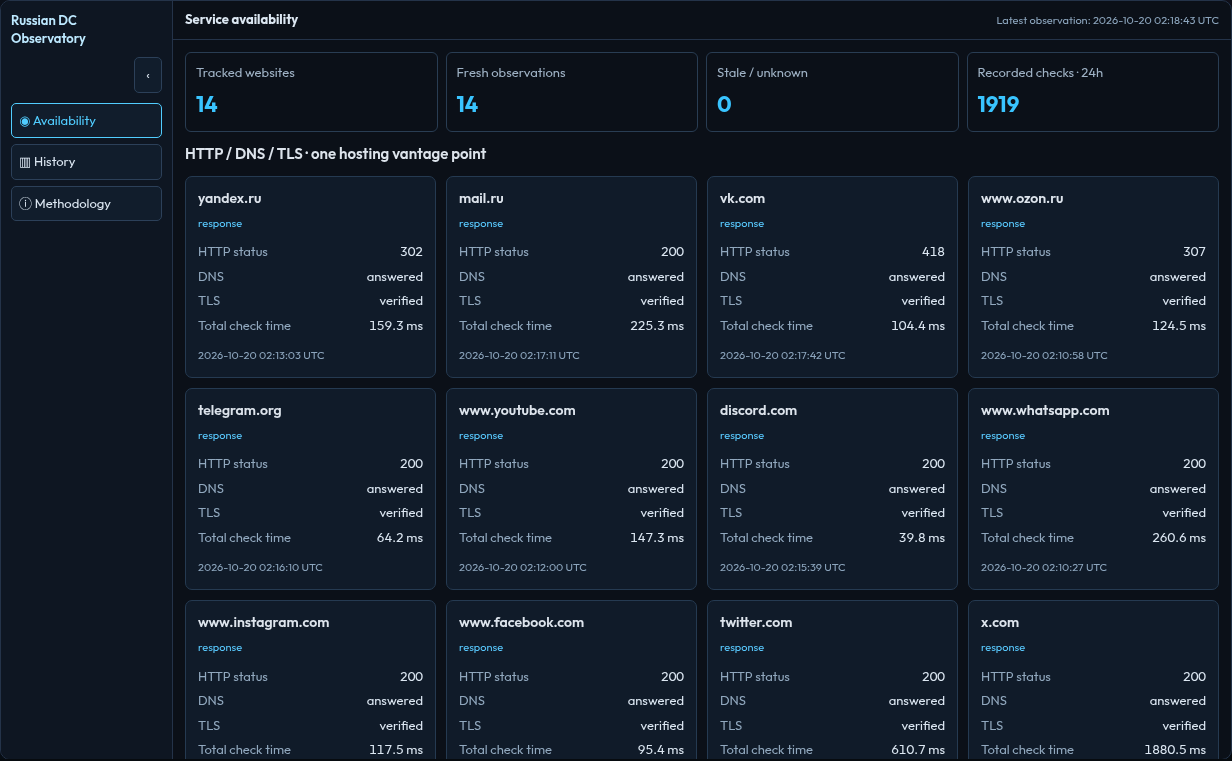Click vk.com check time 104.4 ms

918,326
